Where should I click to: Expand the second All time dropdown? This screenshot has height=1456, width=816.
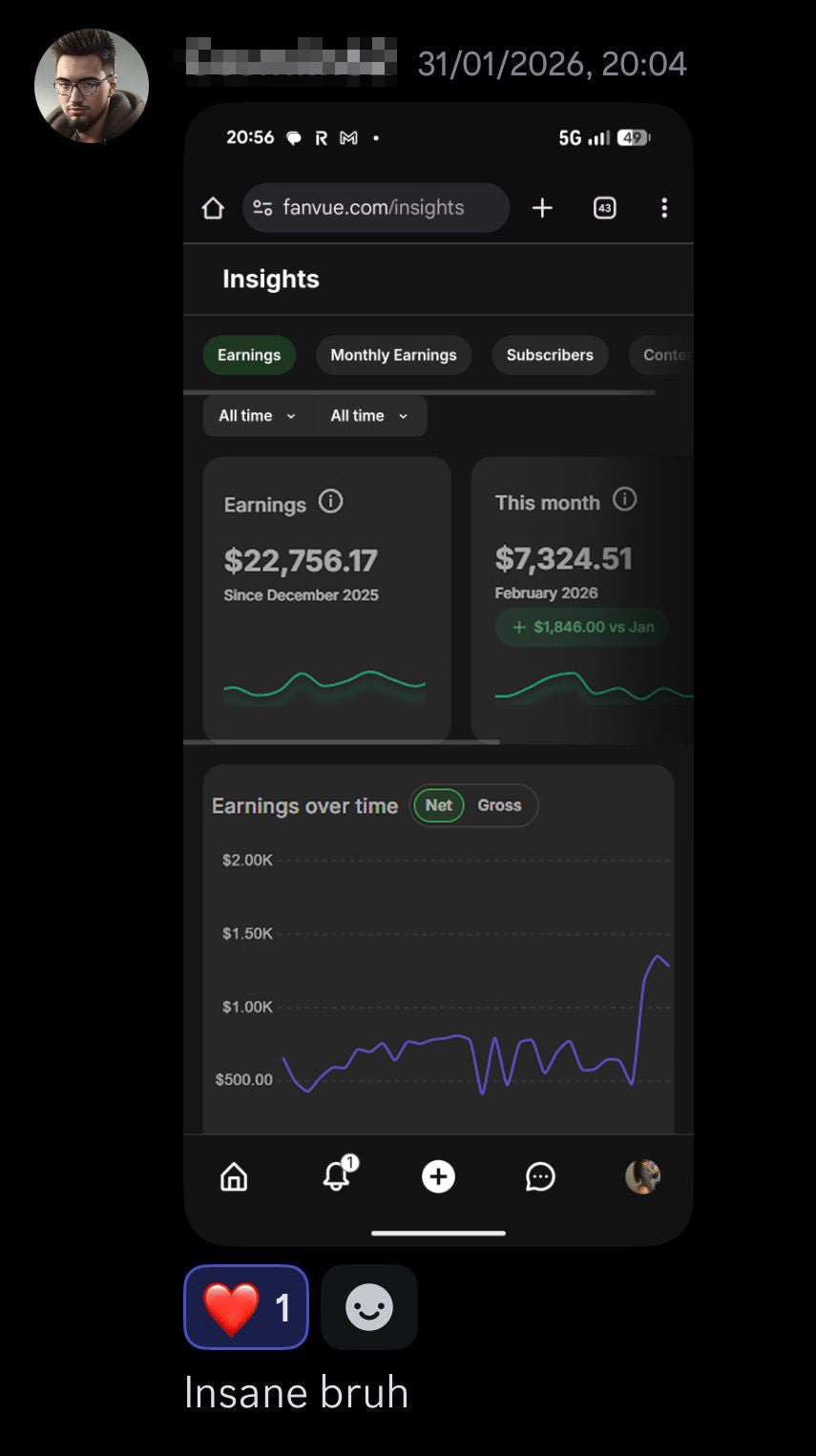point(369,416)
